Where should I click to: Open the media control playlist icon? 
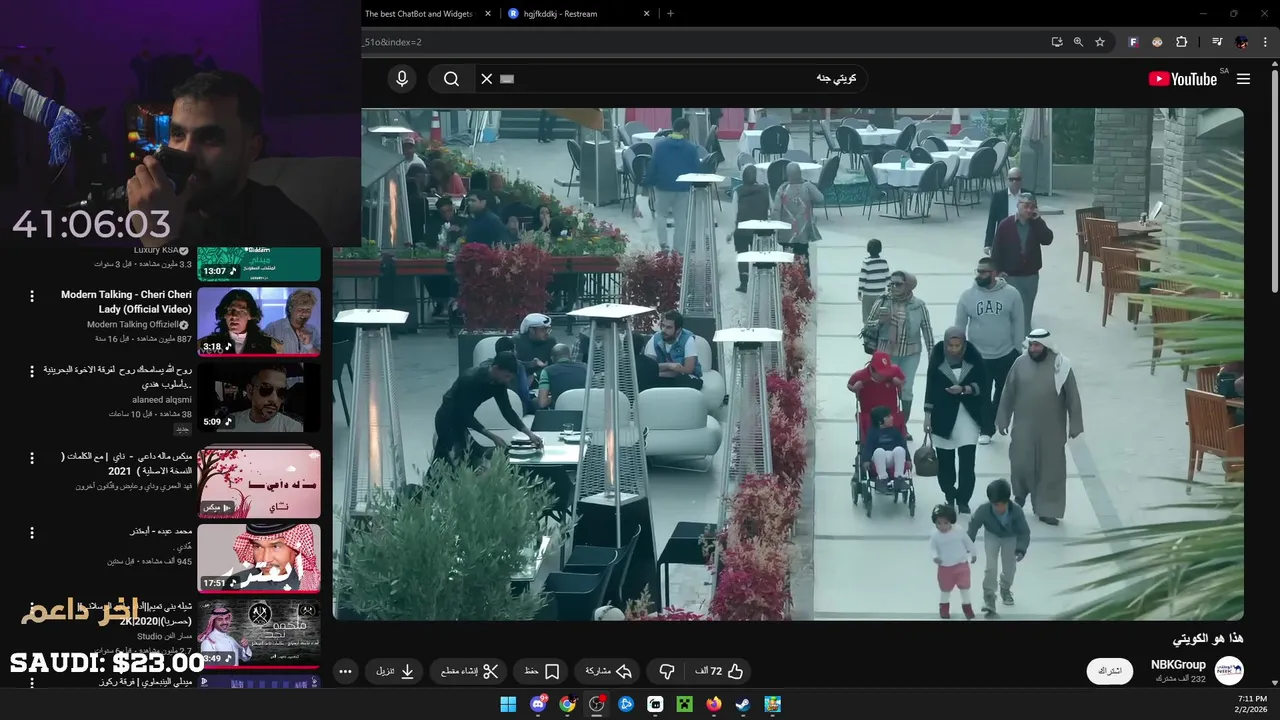click(x=1217, y=42)
